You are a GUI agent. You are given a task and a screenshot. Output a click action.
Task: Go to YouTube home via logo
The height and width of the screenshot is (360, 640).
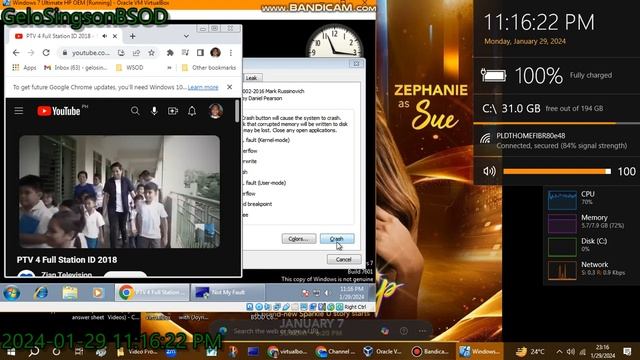pos(58,111)
